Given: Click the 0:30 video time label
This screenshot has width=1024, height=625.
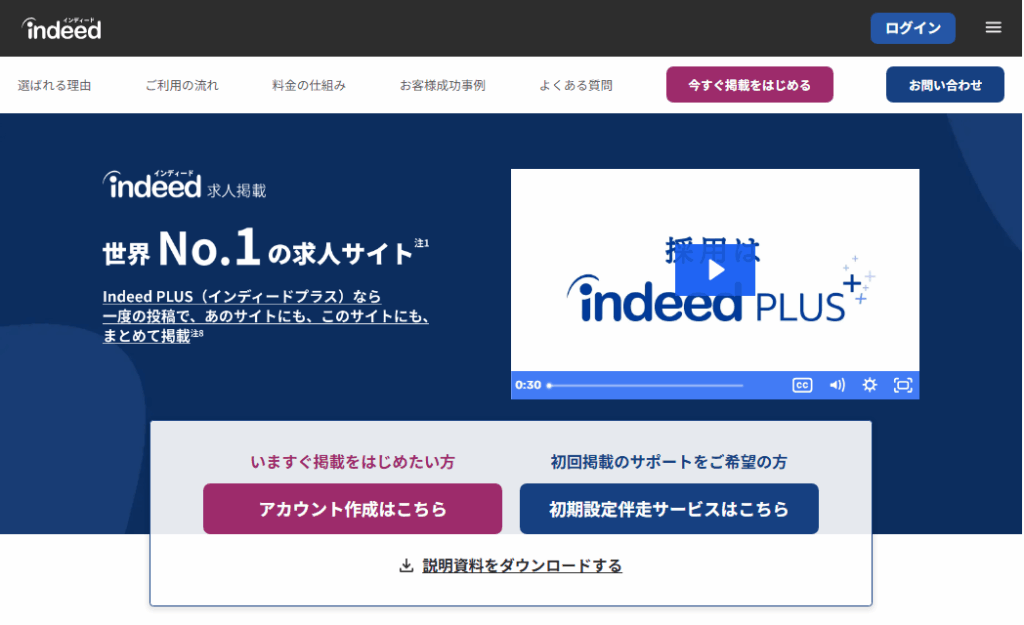Looking at the screenshot, I should pyautogui.click(x=528, y=385).
